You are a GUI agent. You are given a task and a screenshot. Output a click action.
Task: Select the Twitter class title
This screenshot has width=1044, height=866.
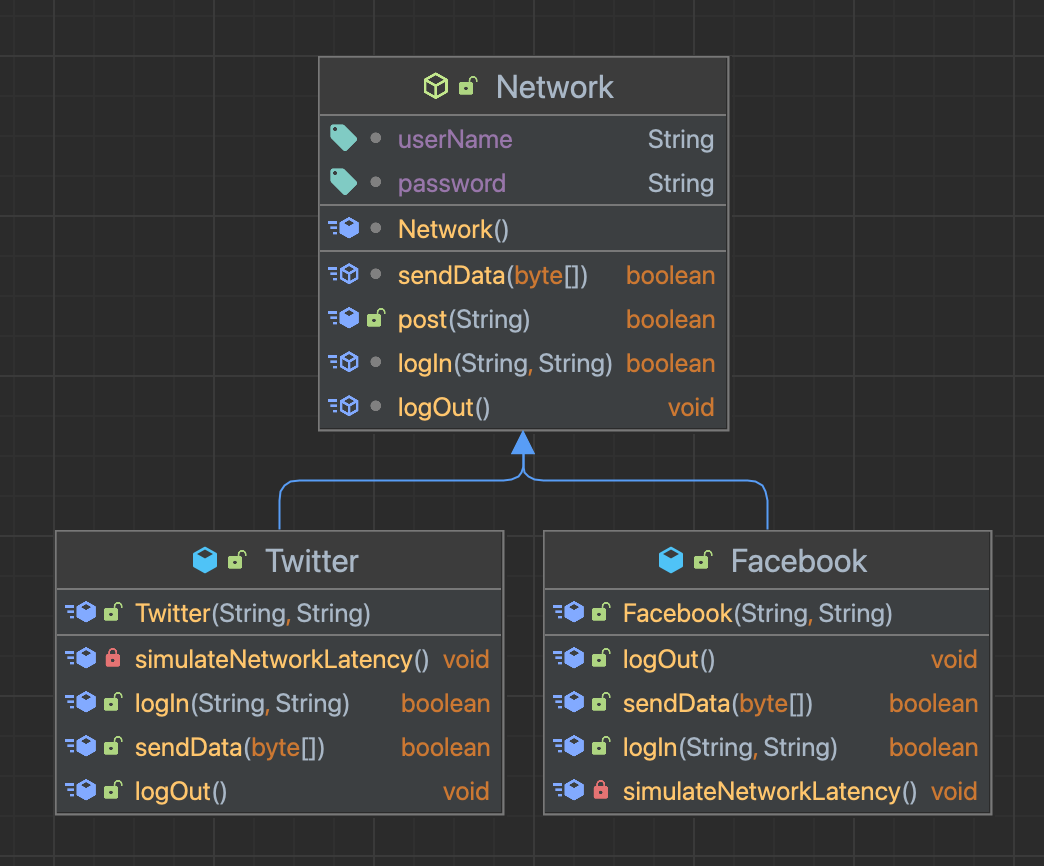pyautogui.click(x=312, y=561)
